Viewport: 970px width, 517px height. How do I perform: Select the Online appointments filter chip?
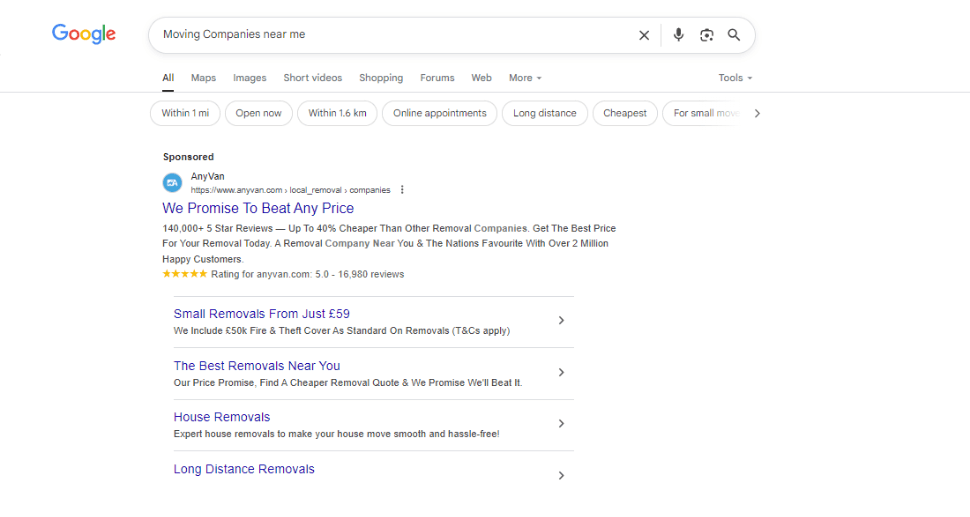(440, 113)
